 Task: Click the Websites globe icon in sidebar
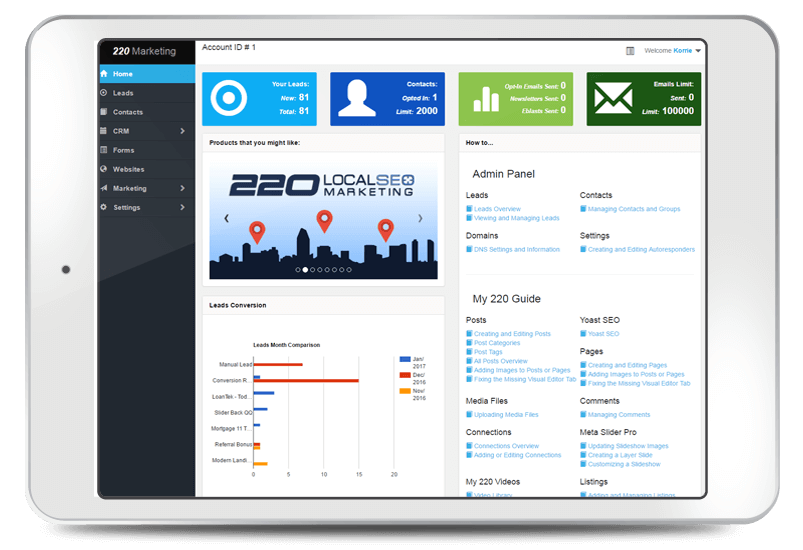click(104, 169)
